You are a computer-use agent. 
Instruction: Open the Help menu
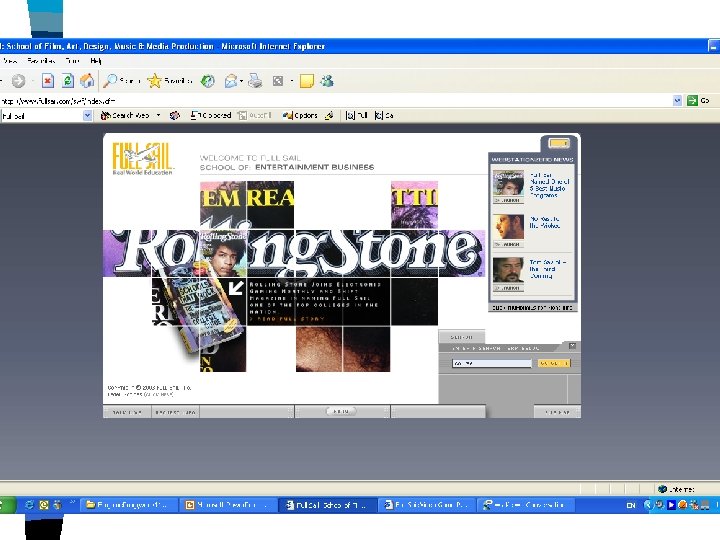pyautogui.click(x=96, y=61)
